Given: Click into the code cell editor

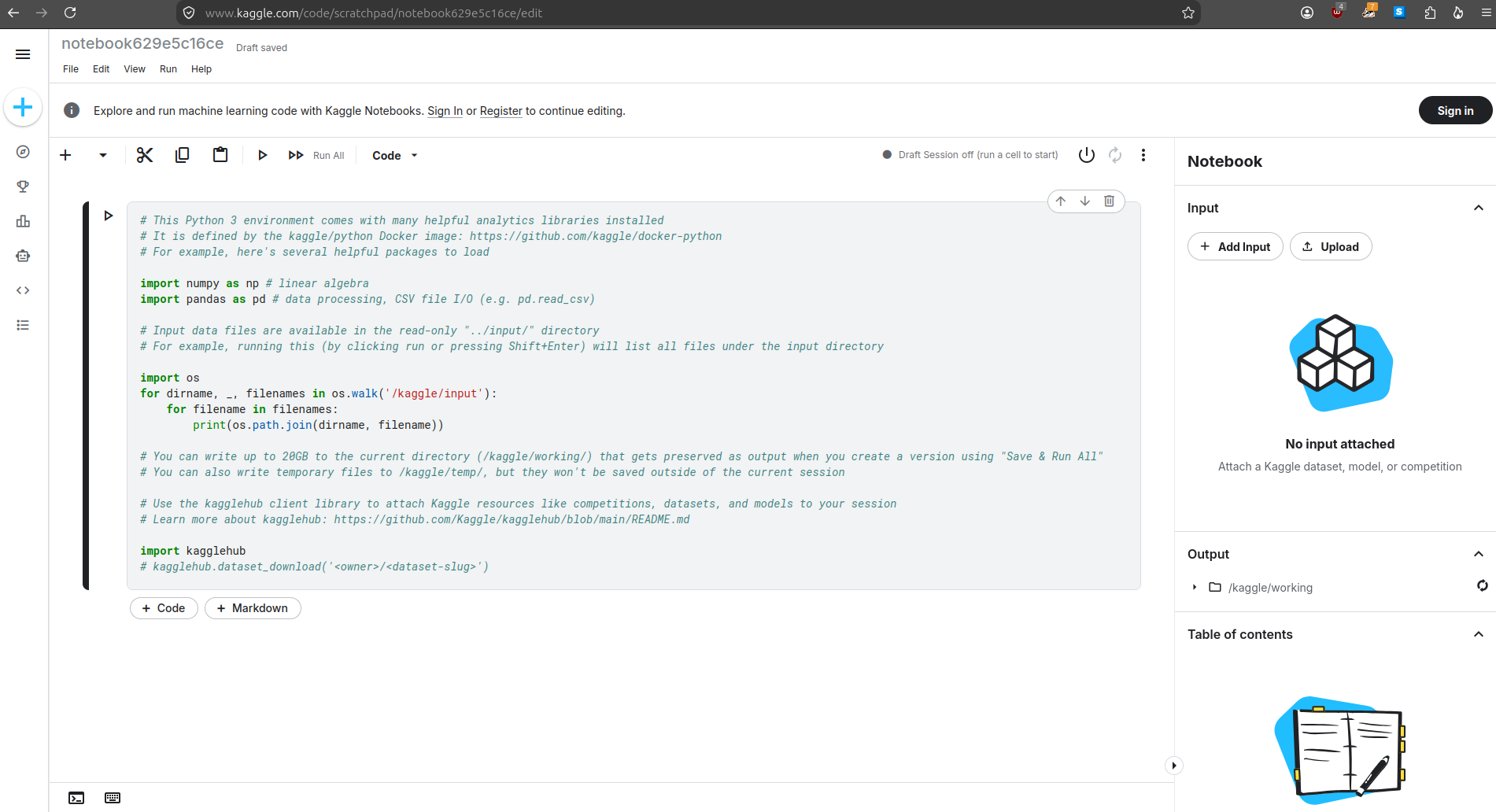Looking at the screenshot, I should [x=633, y=395].
